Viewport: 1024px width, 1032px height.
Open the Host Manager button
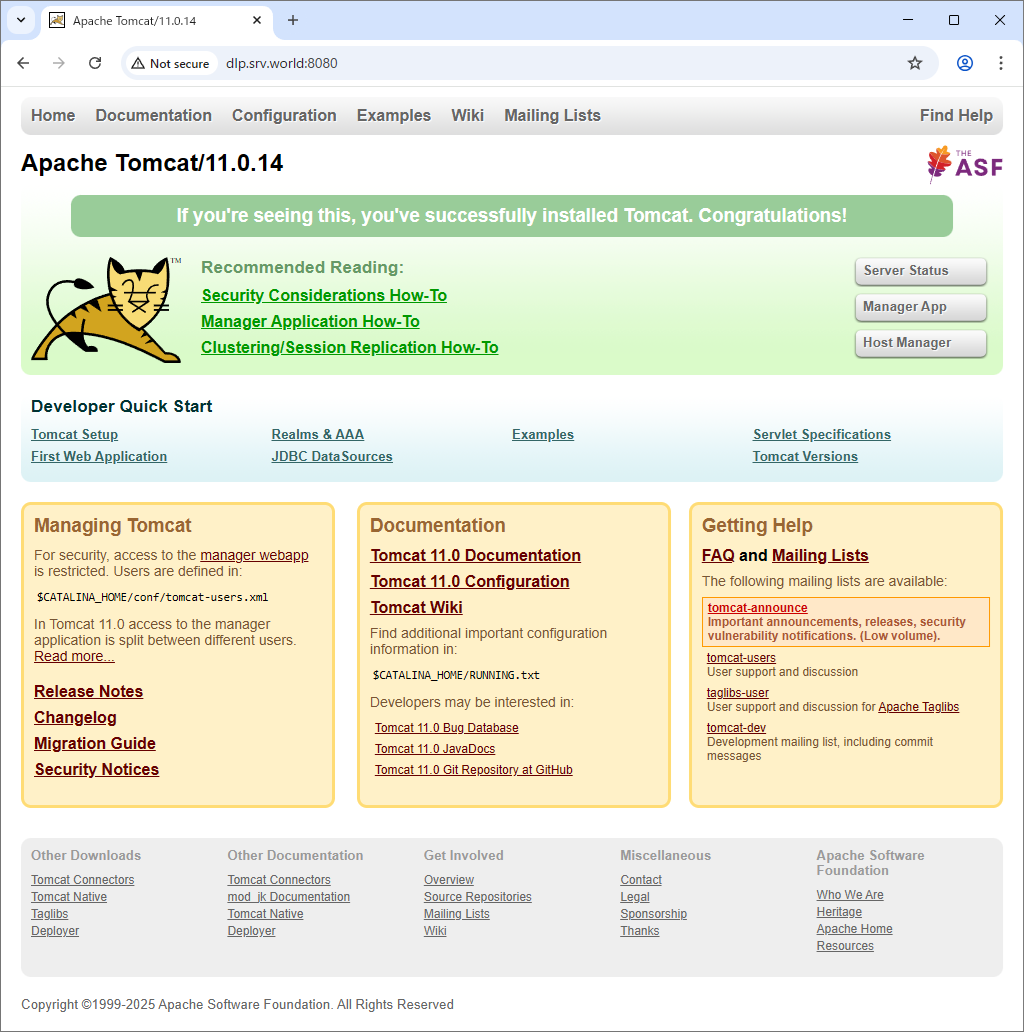(920, 343)
